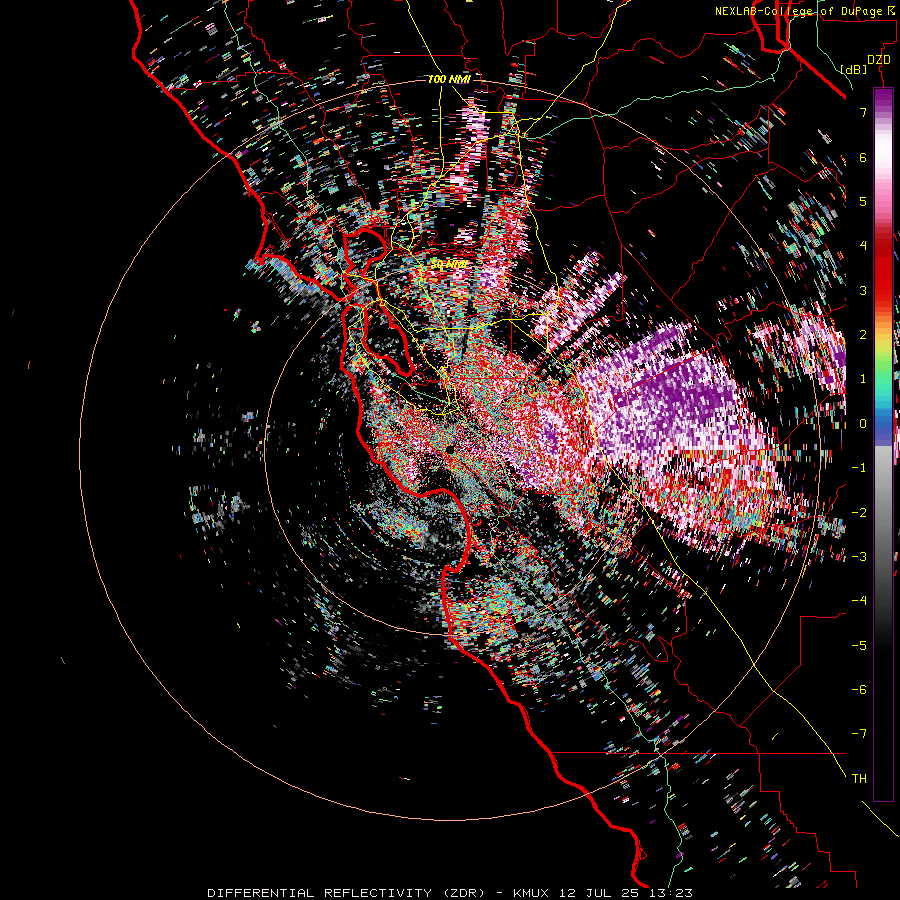The width and height of the screenshot is (900, 900).
Task: Click the -7 value on the color scale
Action: 859,734
